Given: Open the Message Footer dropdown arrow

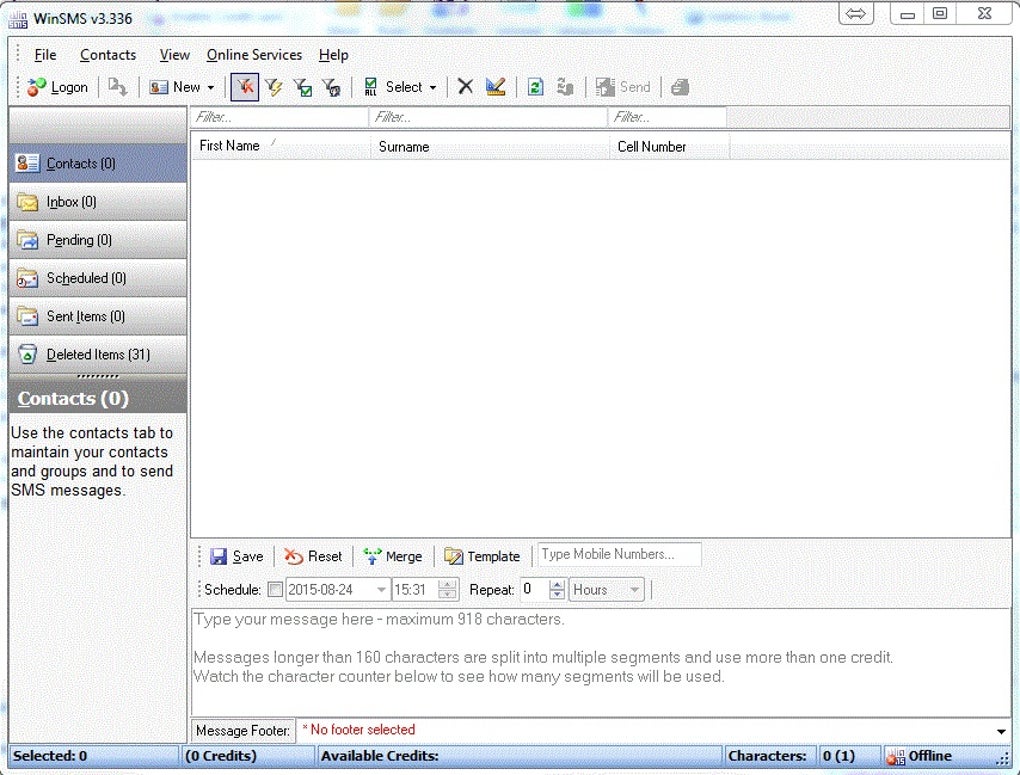Looking at the screenshot, I should (1001, 731).
